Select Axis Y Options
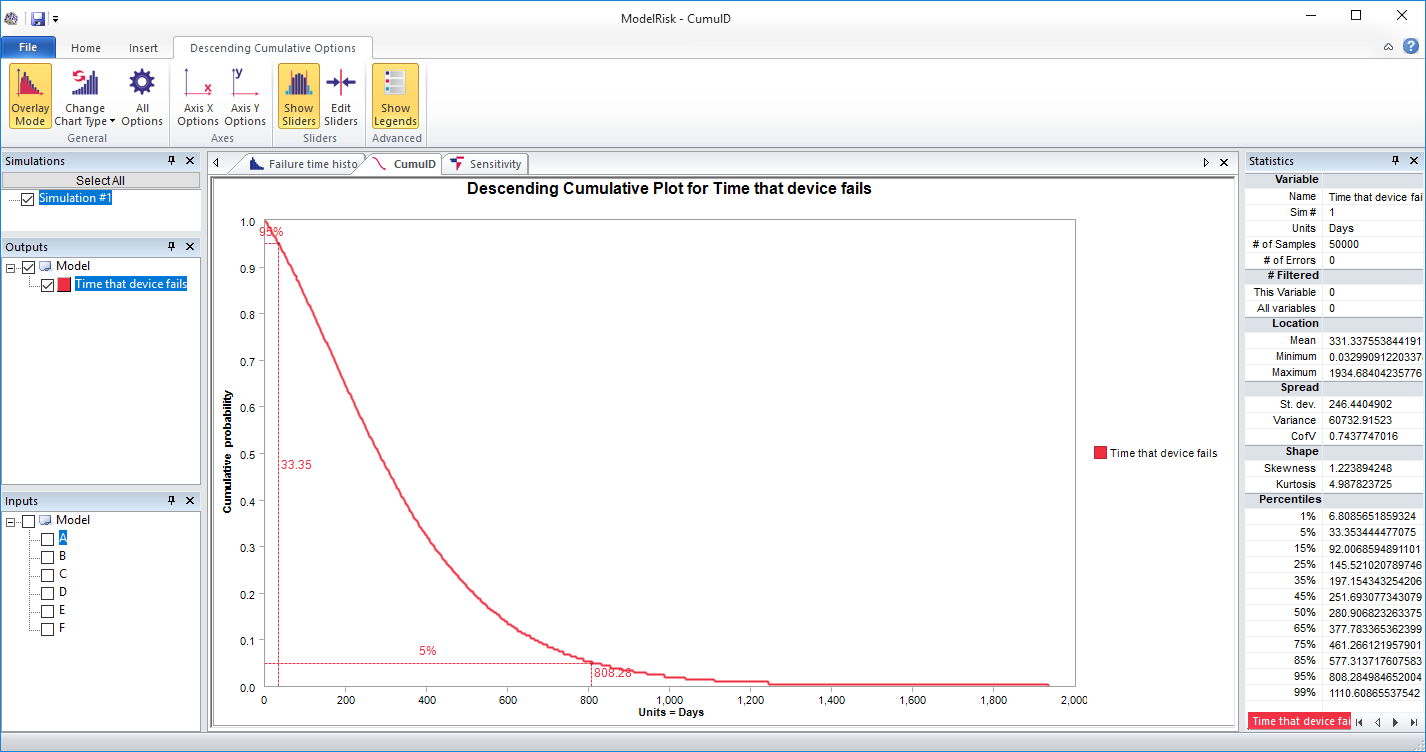This screenshot has height=752, width=1426. tap(244, 95)
